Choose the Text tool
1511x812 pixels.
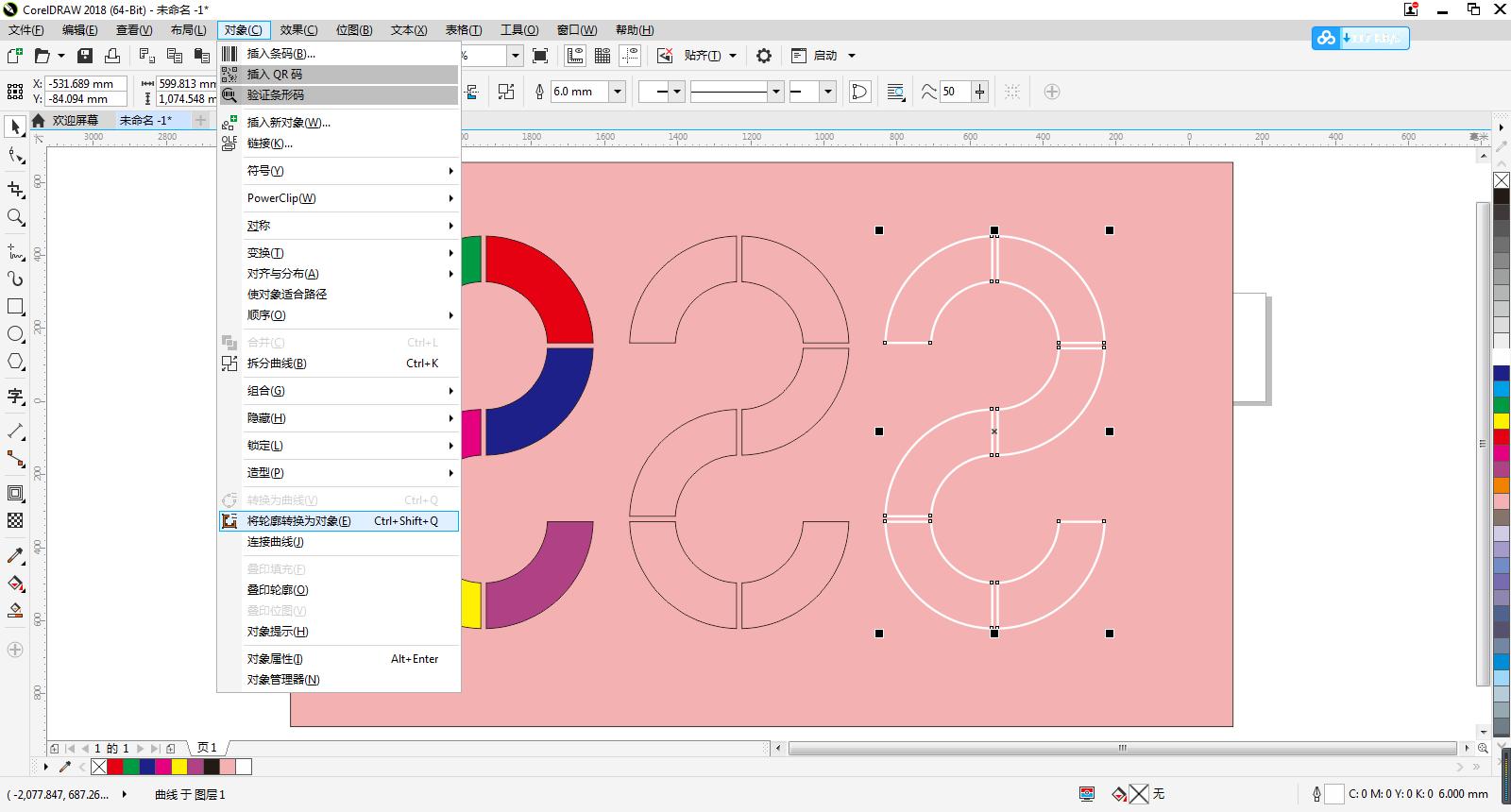15,396
